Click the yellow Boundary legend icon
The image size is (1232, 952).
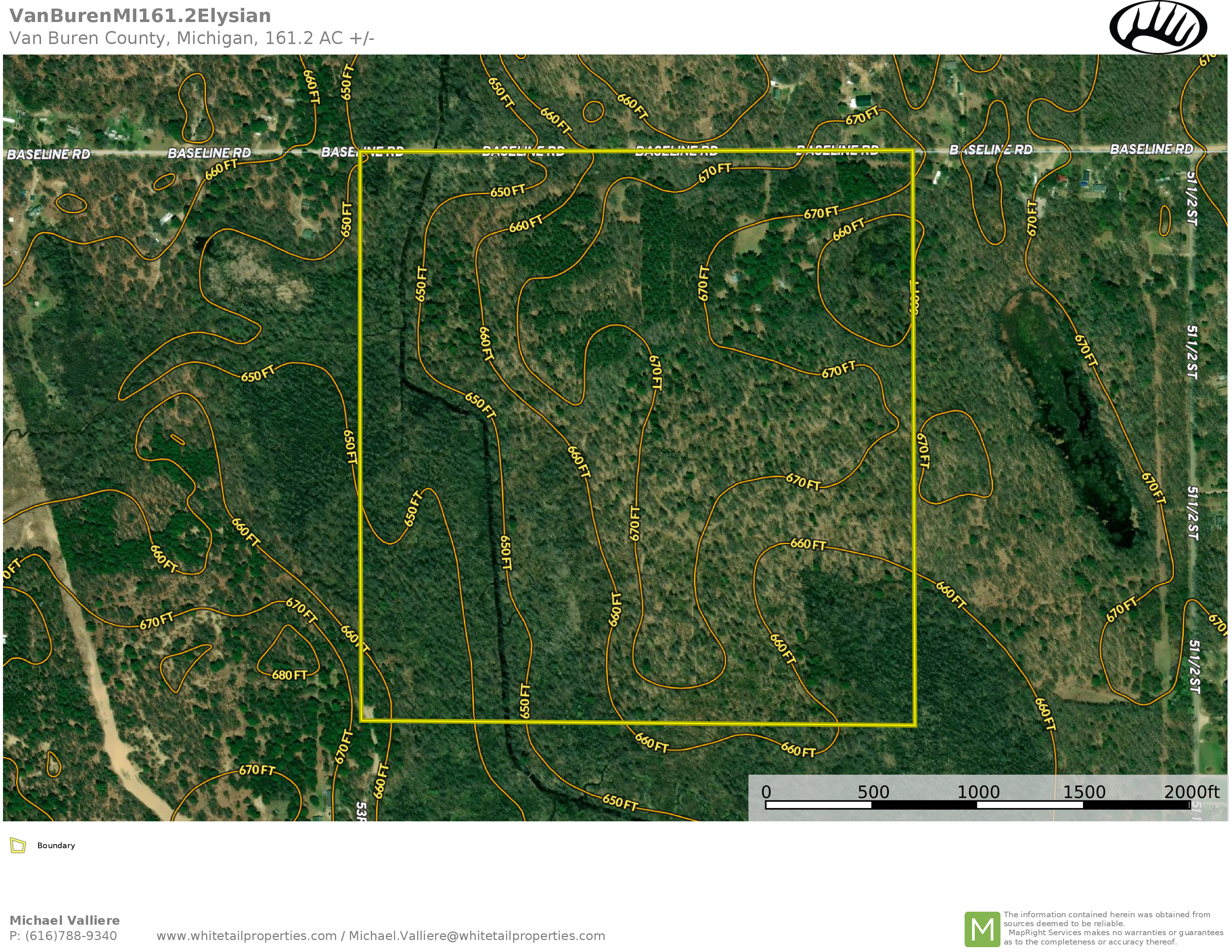click(x=18, y=845)
